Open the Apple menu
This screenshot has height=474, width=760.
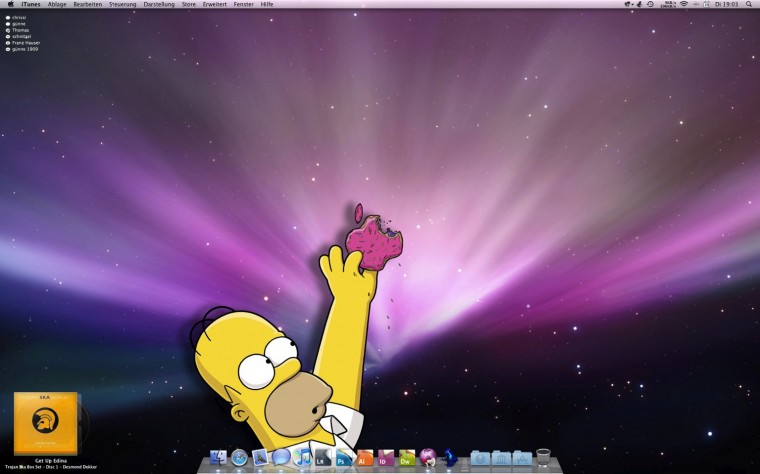click(11, 4)
